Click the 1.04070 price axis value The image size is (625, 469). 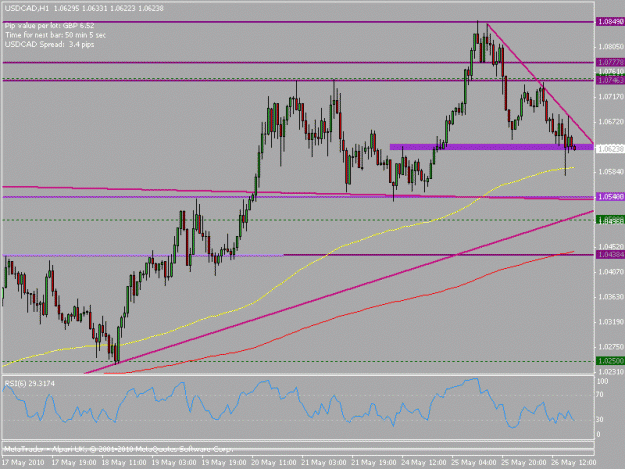[x=610, y=272]
